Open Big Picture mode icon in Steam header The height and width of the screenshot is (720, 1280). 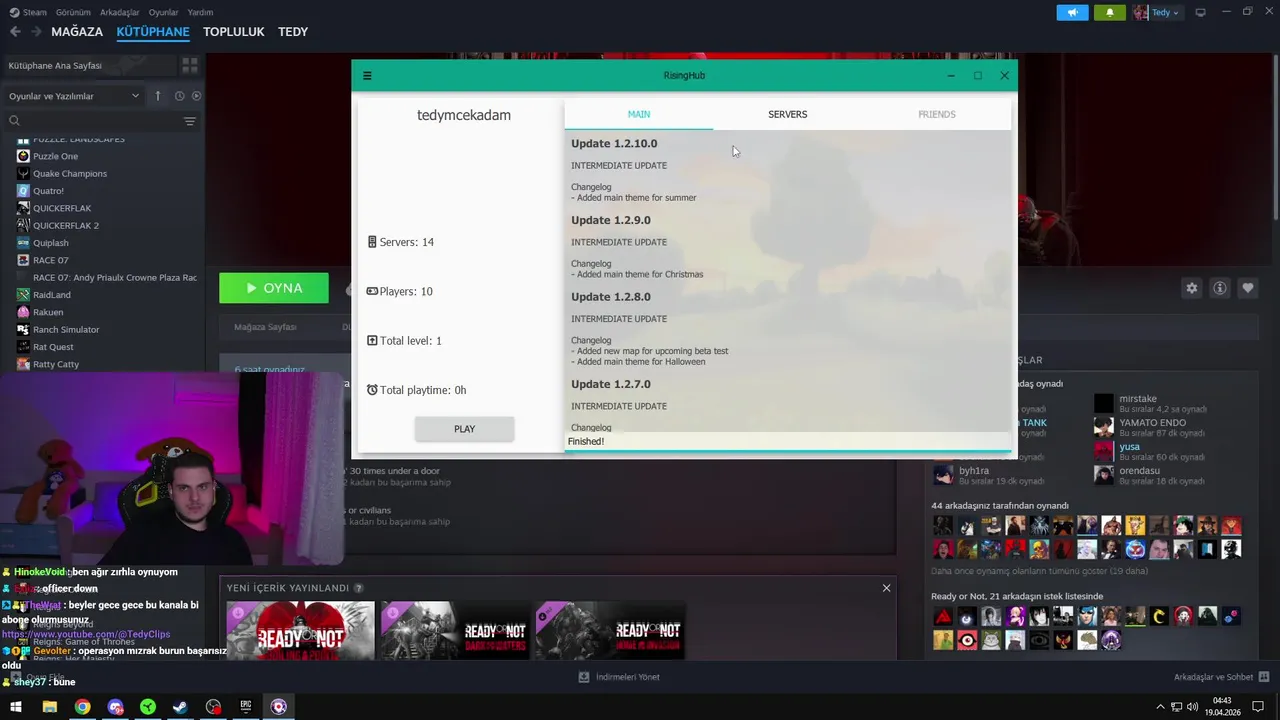click(x=1200, y=12)
